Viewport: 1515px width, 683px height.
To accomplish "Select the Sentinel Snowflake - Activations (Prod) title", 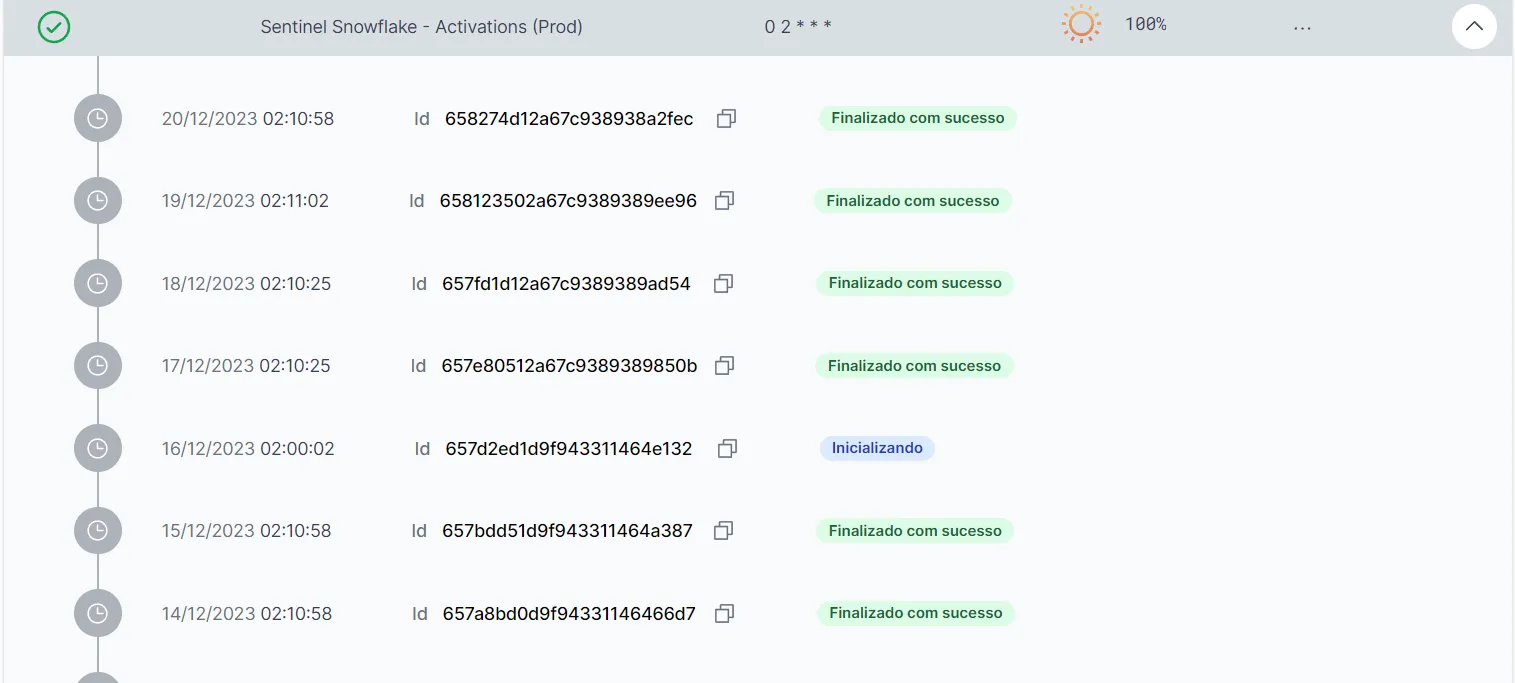I will [421, 27].
